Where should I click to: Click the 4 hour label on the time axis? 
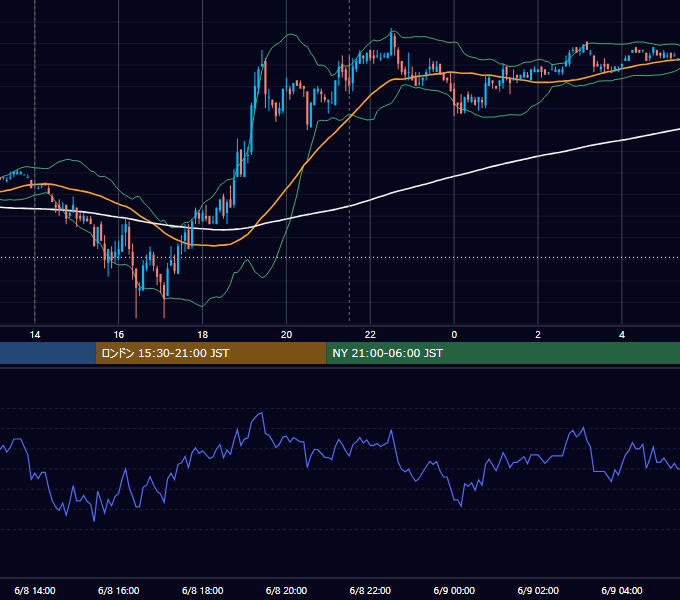coord(622,335)
